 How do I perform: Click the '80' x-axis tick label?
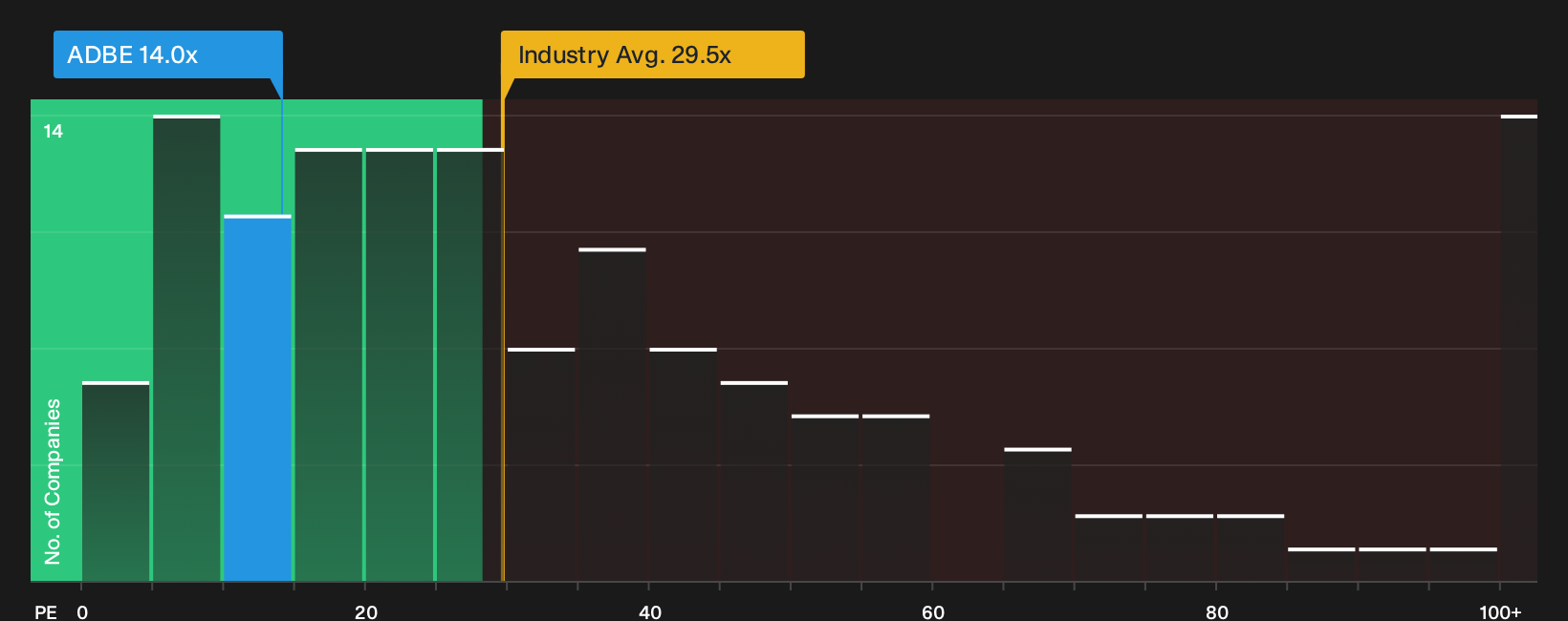1217,612
